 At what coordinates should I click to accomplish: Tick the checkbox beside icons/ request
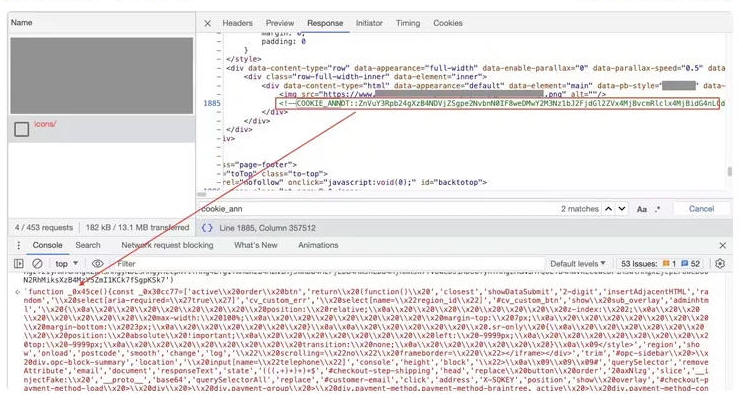click(21, 129)
